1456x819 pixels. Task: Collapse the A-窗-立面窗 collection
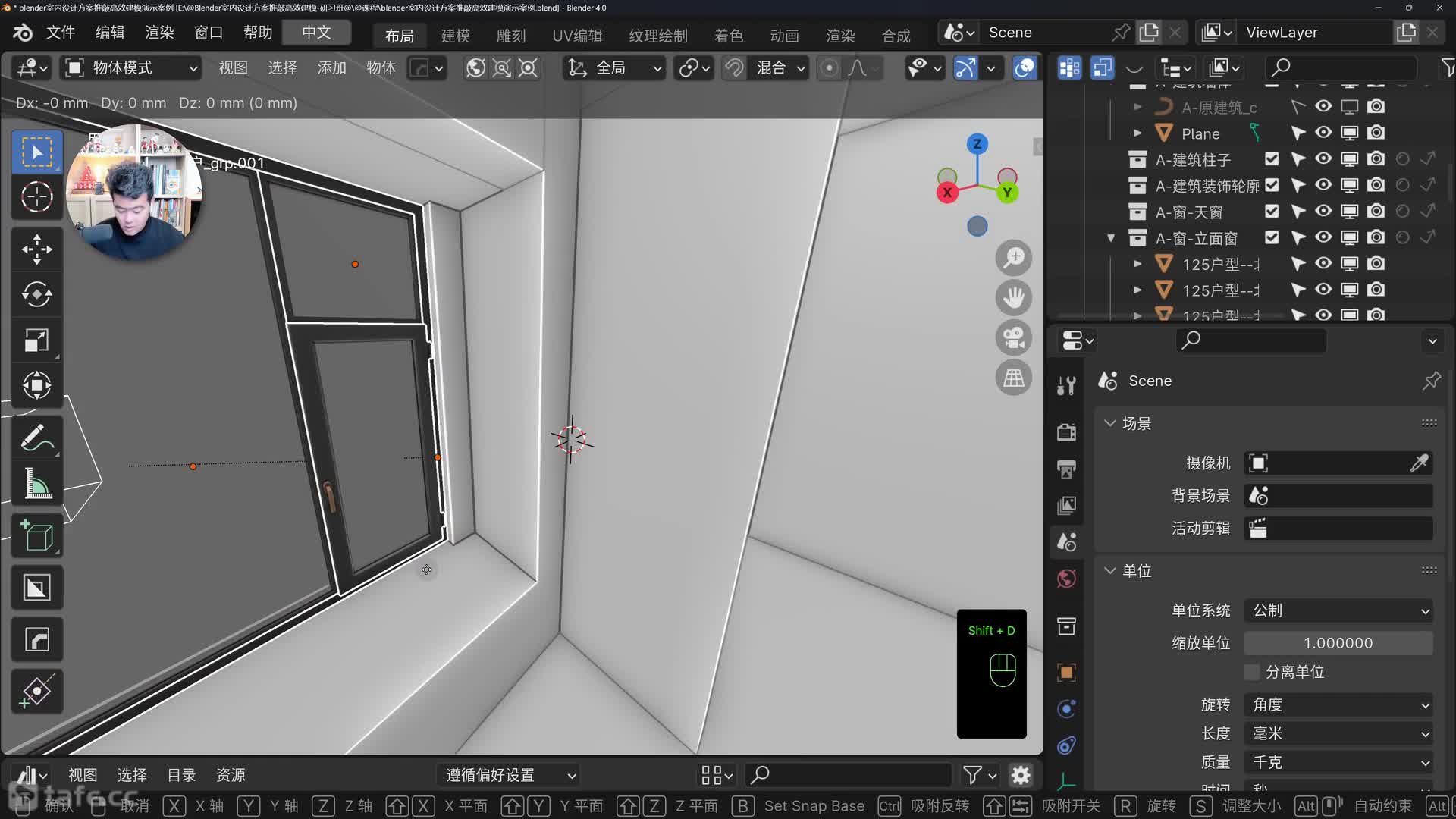[x=1111, y=238]
